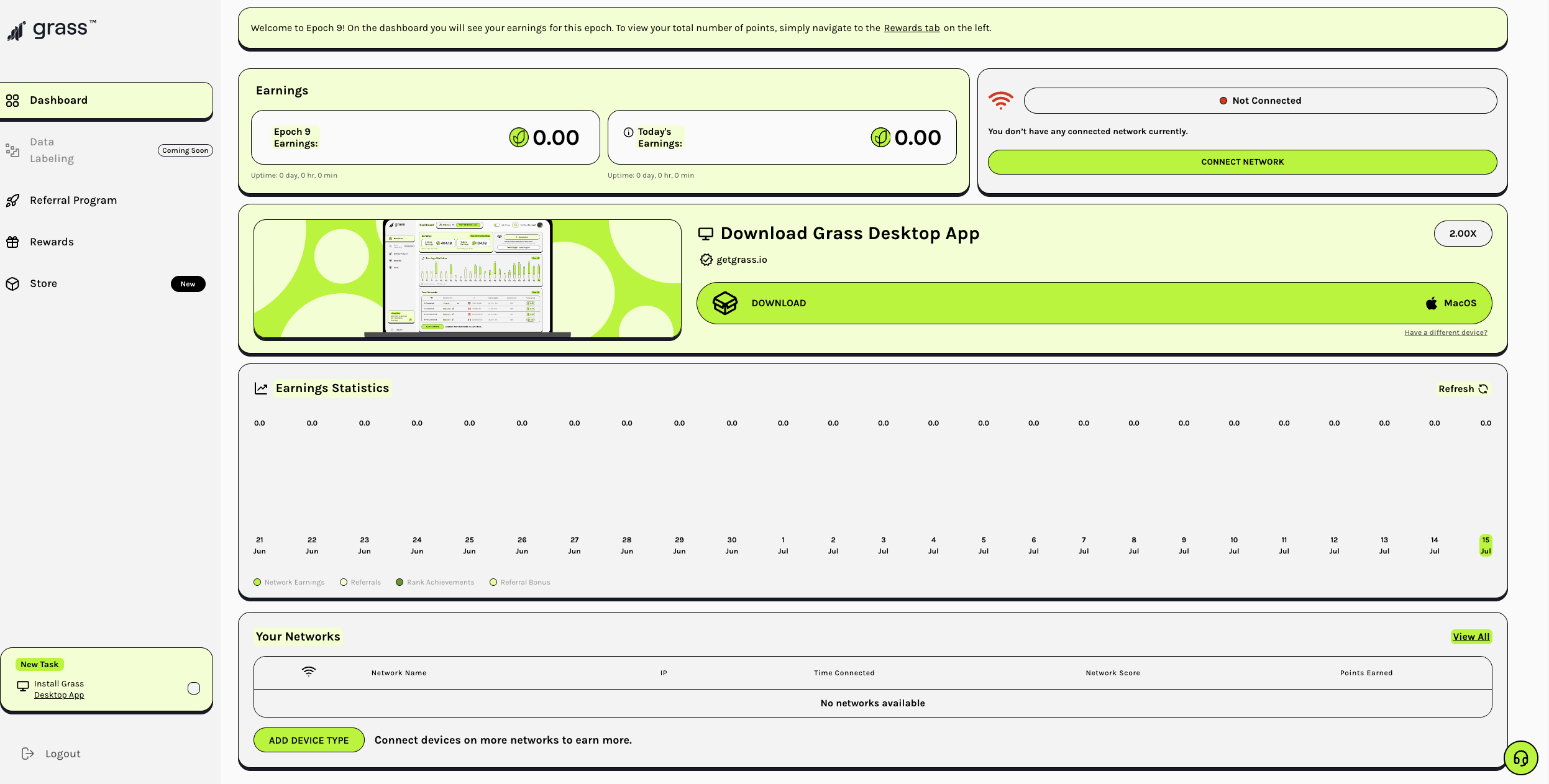Click the monitor icon beside Download heading
1549x784 pixels.
point(705,234)
